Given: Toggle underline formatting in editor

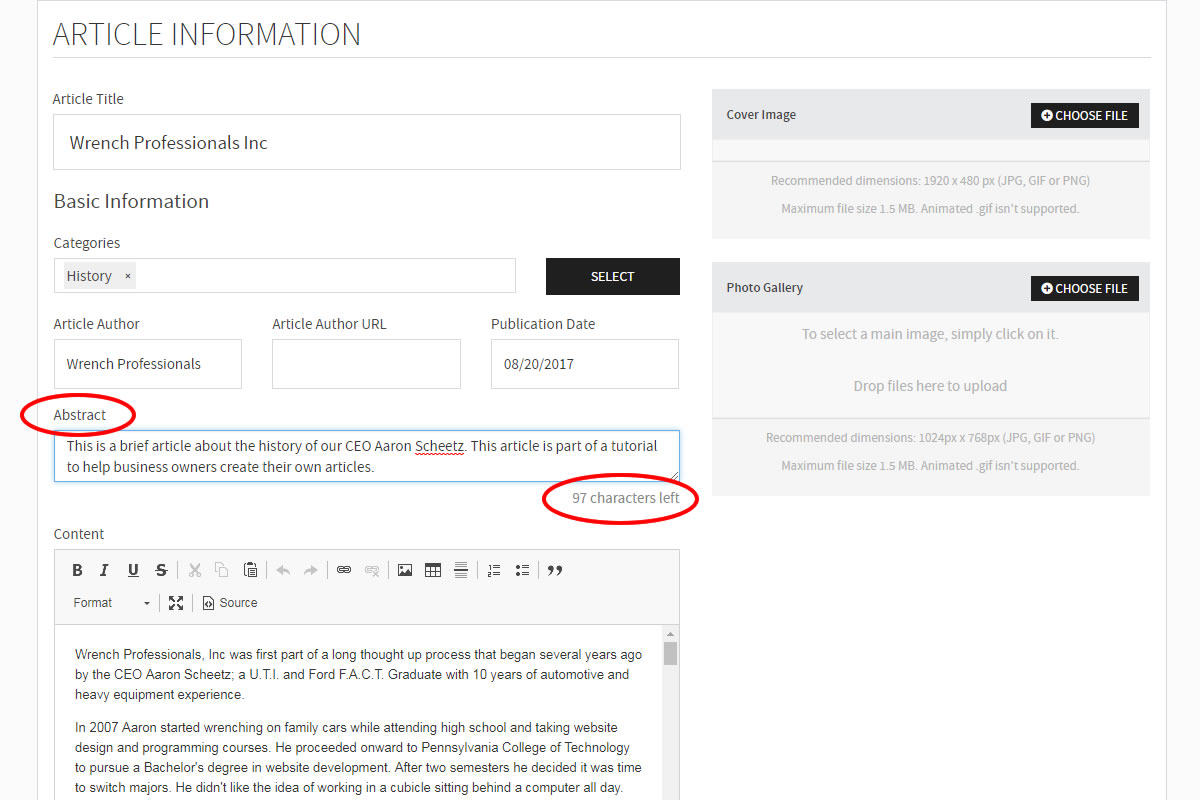Looking at the screenshot, I should pos(133,570).
